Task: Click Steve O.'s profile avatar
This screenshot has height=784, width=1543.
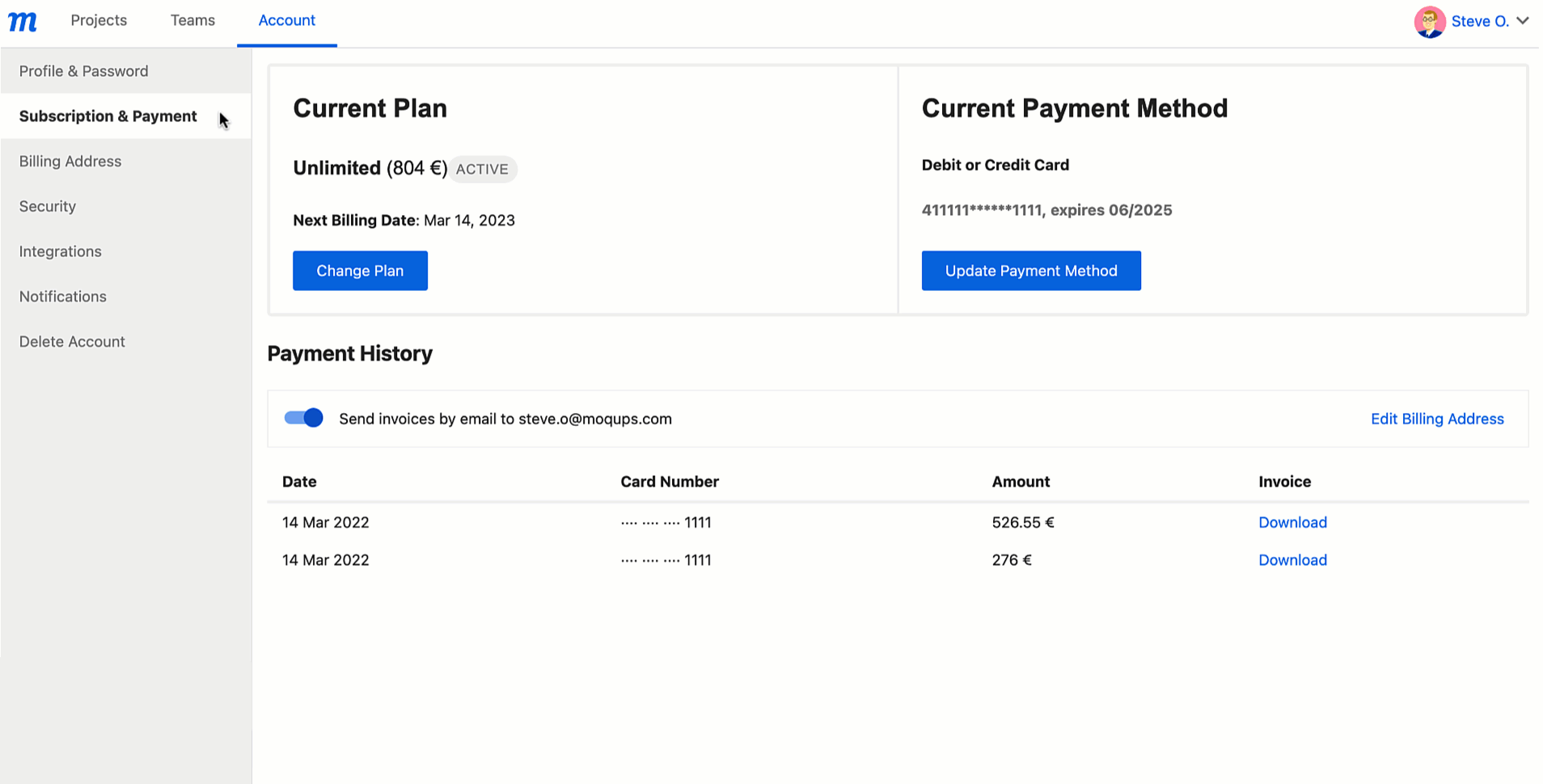Action: tap(1431, 21)
